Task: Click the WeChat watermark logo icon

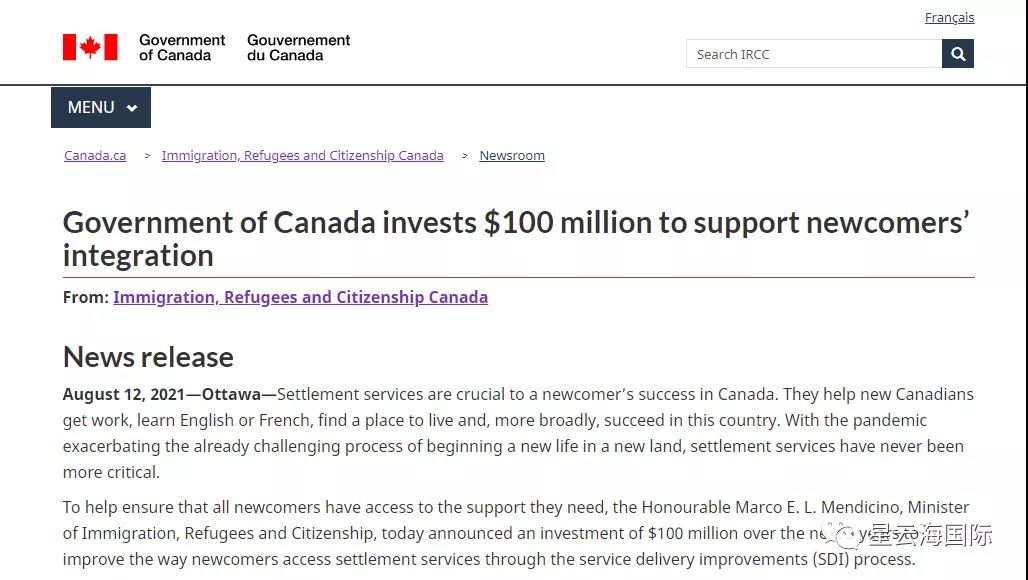Action: (x=849, y=537)
